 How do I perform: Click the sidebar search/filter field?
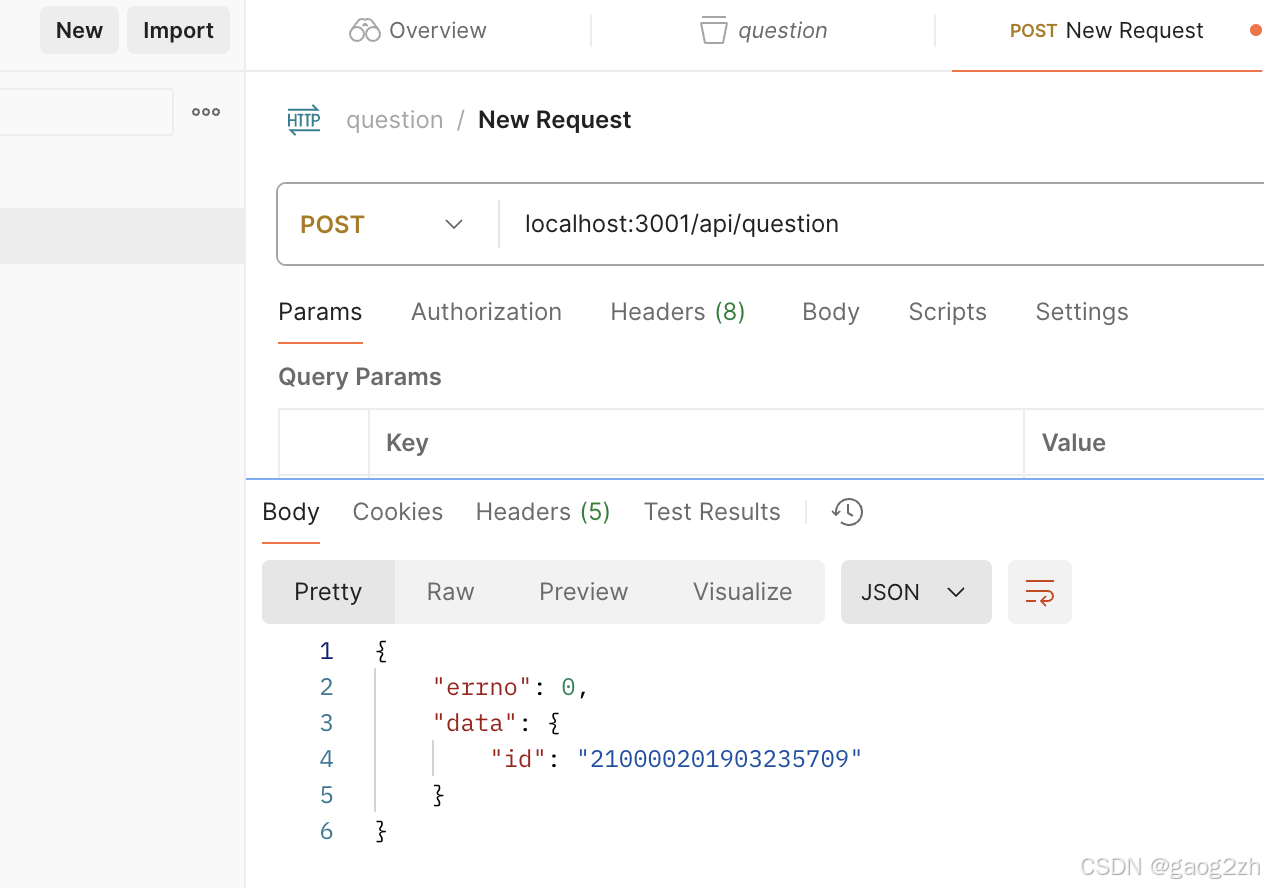[x=86, y=112]
